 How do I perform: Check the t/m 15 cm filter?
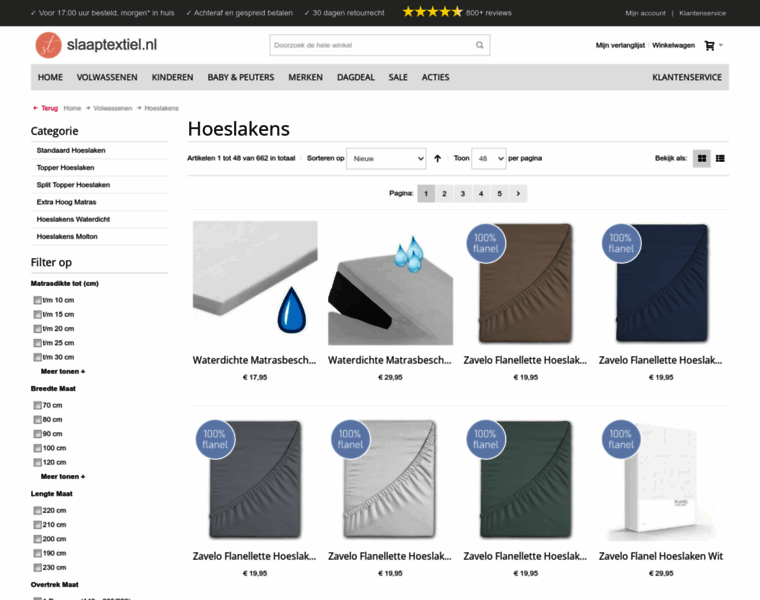point(37,315)
